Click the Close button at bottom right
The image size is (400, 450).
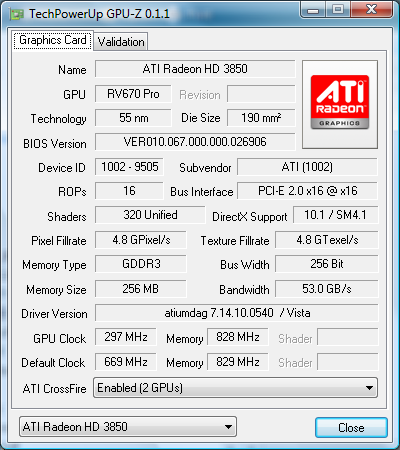click(351, 428)
